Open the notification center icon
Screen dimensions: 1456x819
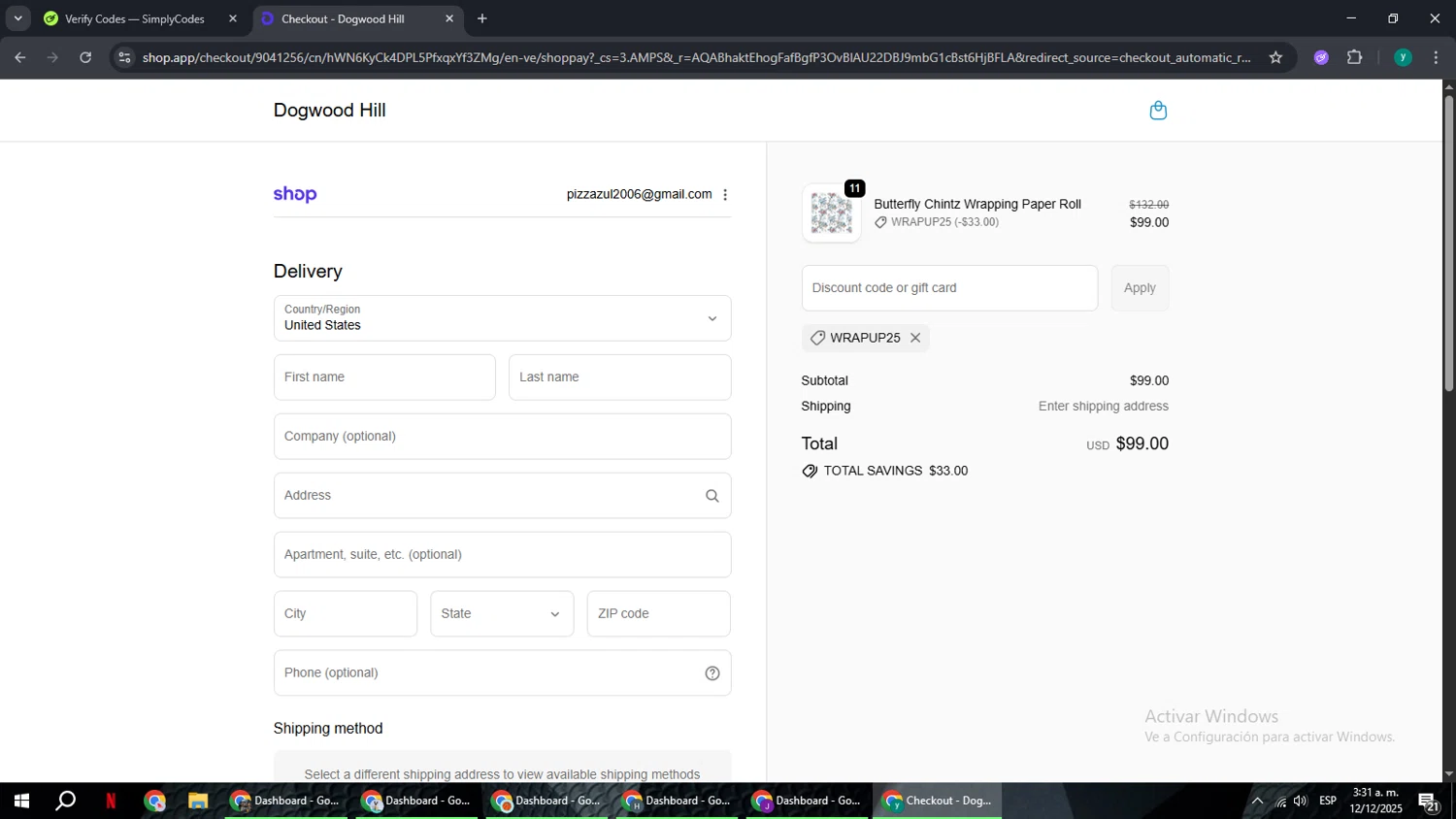[1429, 801]
